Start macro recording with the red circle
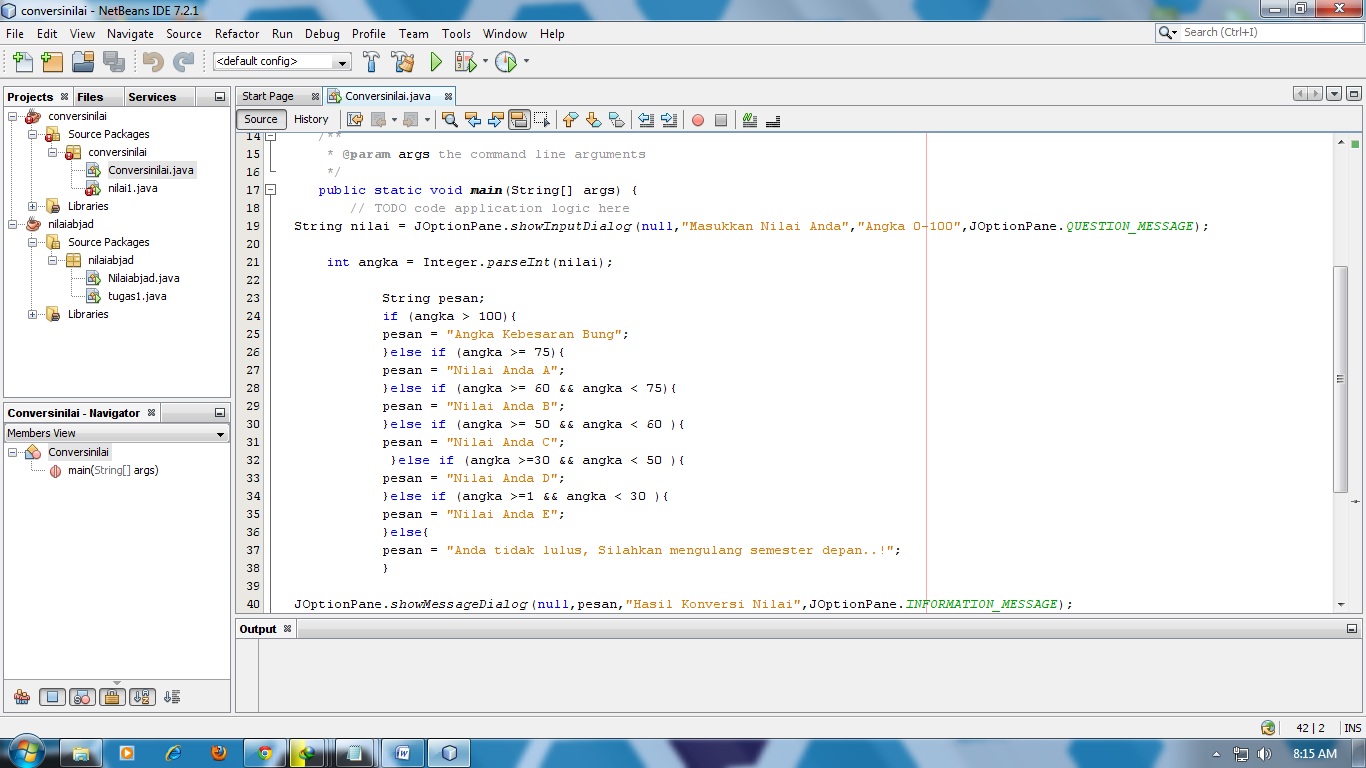 pos(698,120)
